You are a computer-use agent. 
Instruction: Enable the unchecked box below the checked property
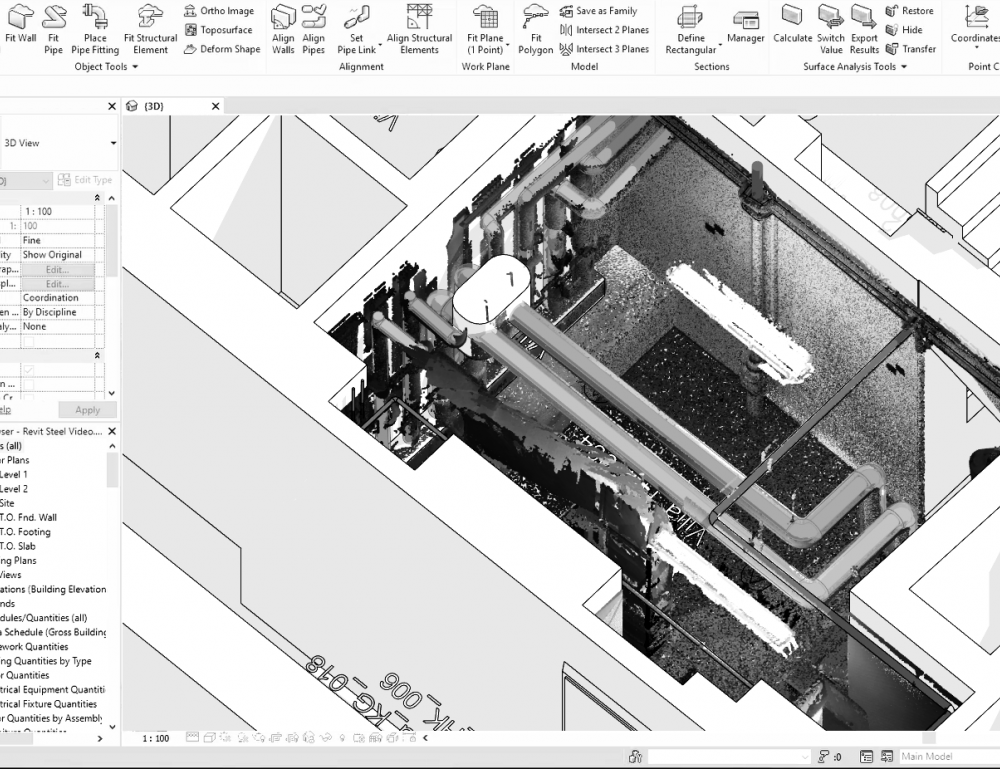click(28, 384)
